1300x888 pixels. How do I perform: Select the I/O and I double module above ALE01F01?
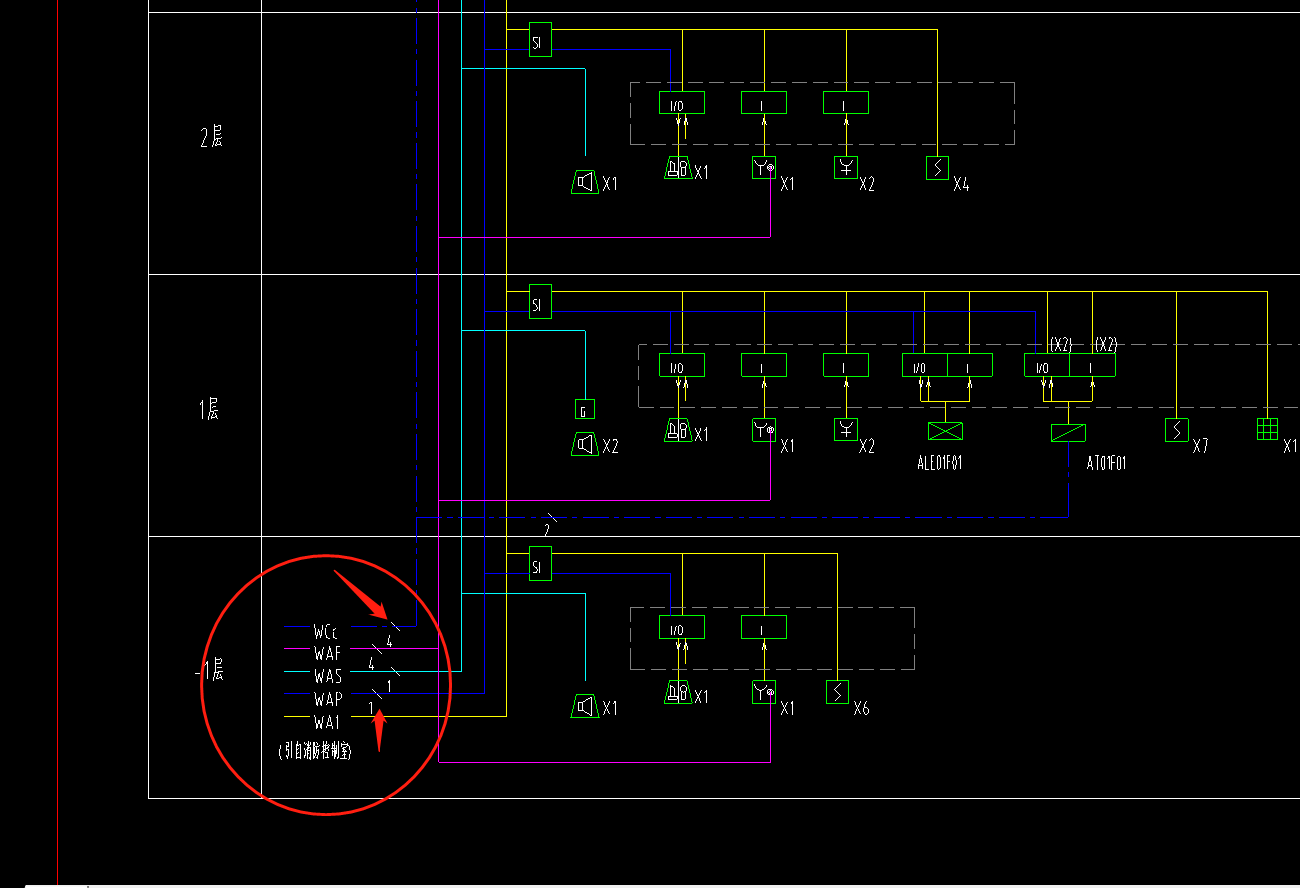(x=947, y=365)
